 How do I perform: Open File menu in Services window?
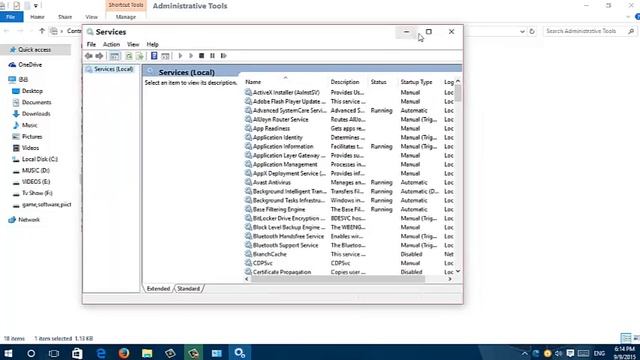[91, 44]
